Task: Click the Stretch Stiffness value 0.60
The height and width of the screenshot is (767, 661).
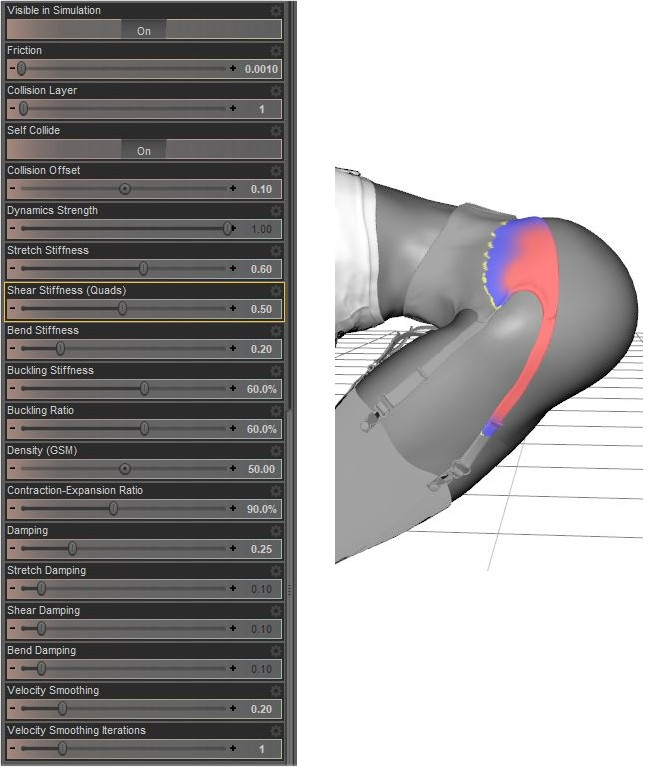Action: click(261, 269)
